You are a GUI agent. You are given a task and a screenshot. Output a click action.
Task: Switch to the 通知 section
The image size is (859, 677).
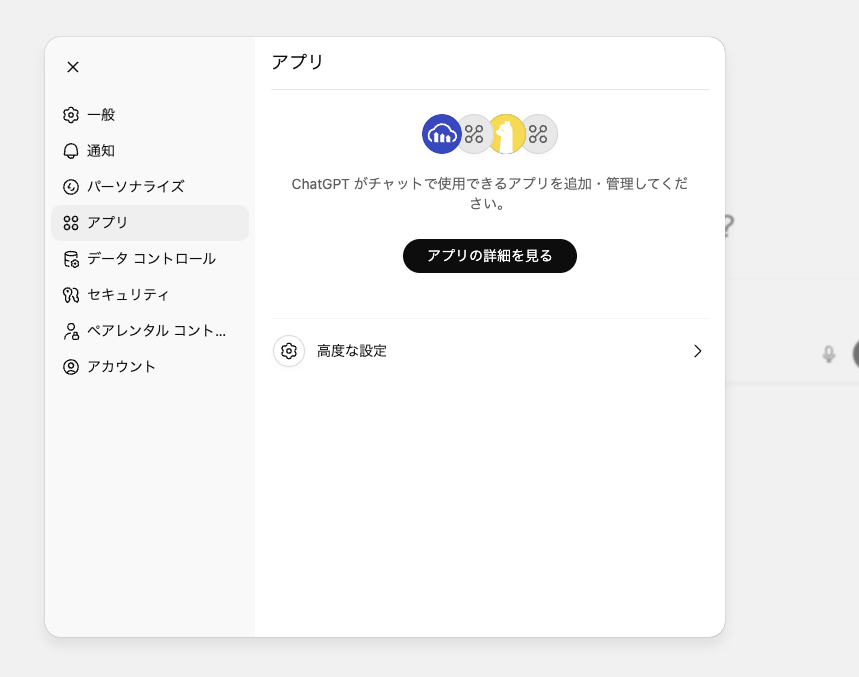coord(150,151)
